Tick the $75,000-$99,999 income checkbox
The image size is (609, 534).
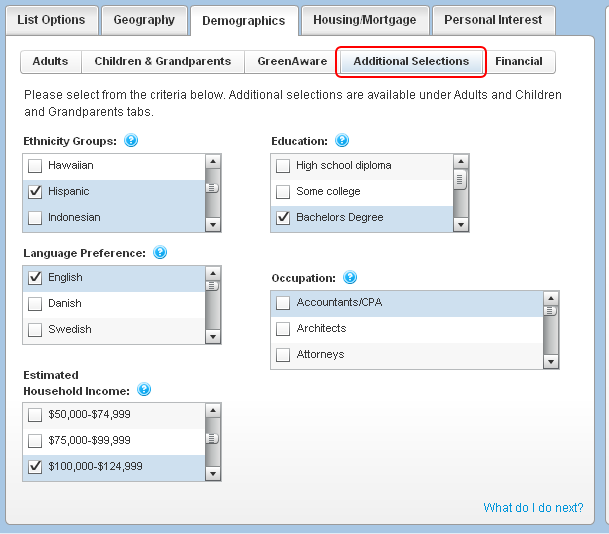36,440
